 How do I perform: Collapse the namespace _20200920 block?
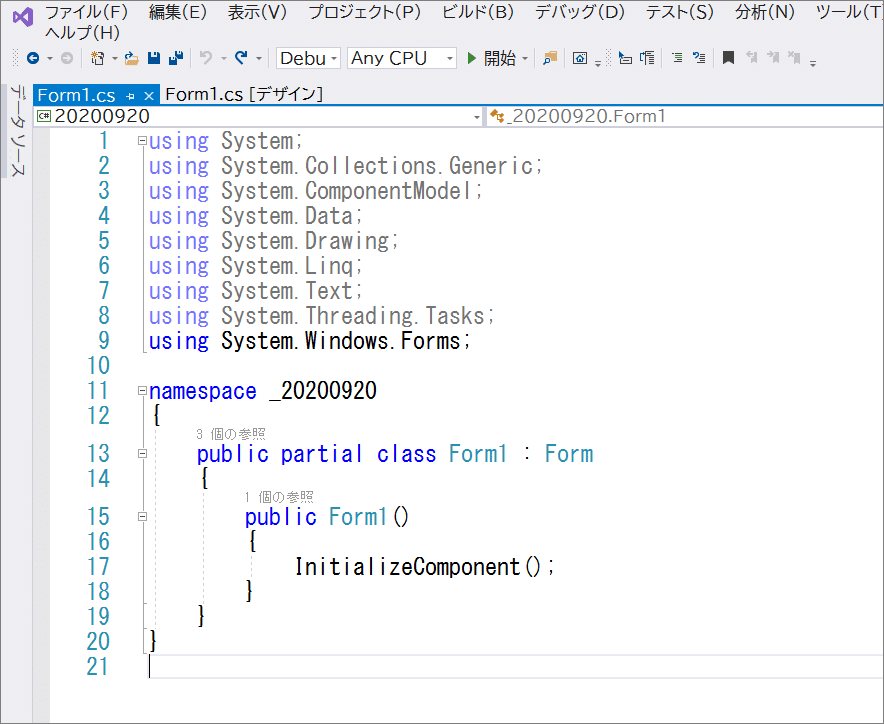coord(142,391)
